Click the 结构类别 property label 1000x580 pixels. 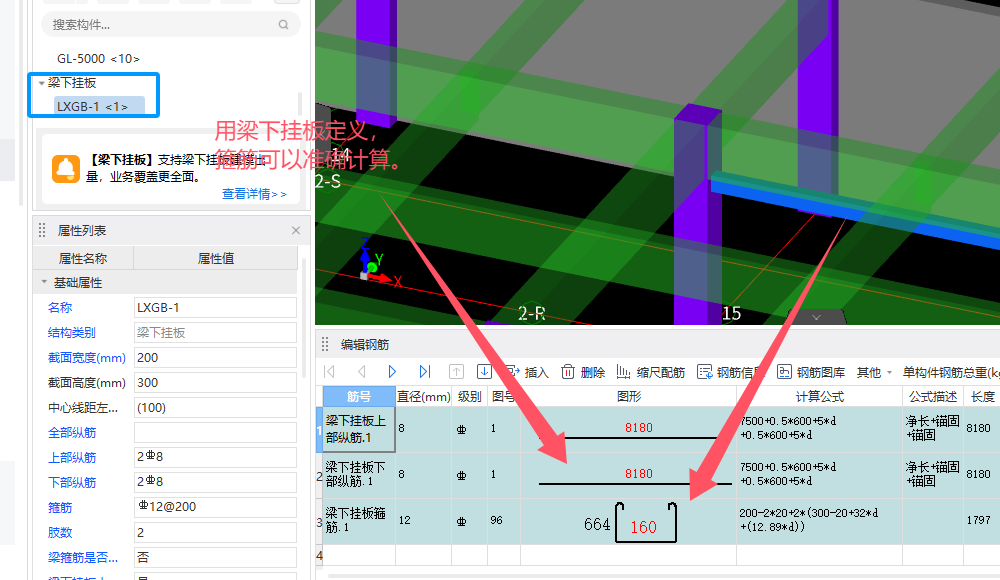(71, 332)
